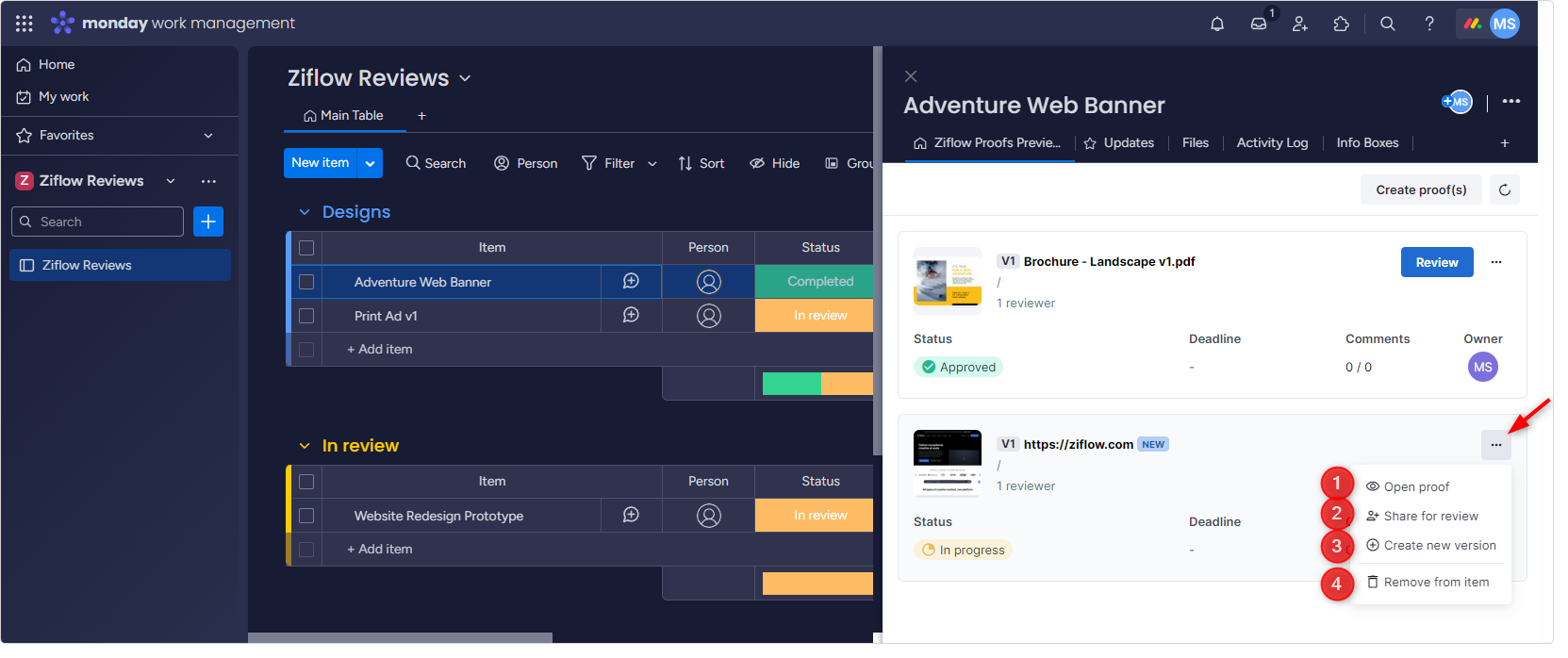Click the New item button
This screenshot has width=1568, height=658.
321,163
